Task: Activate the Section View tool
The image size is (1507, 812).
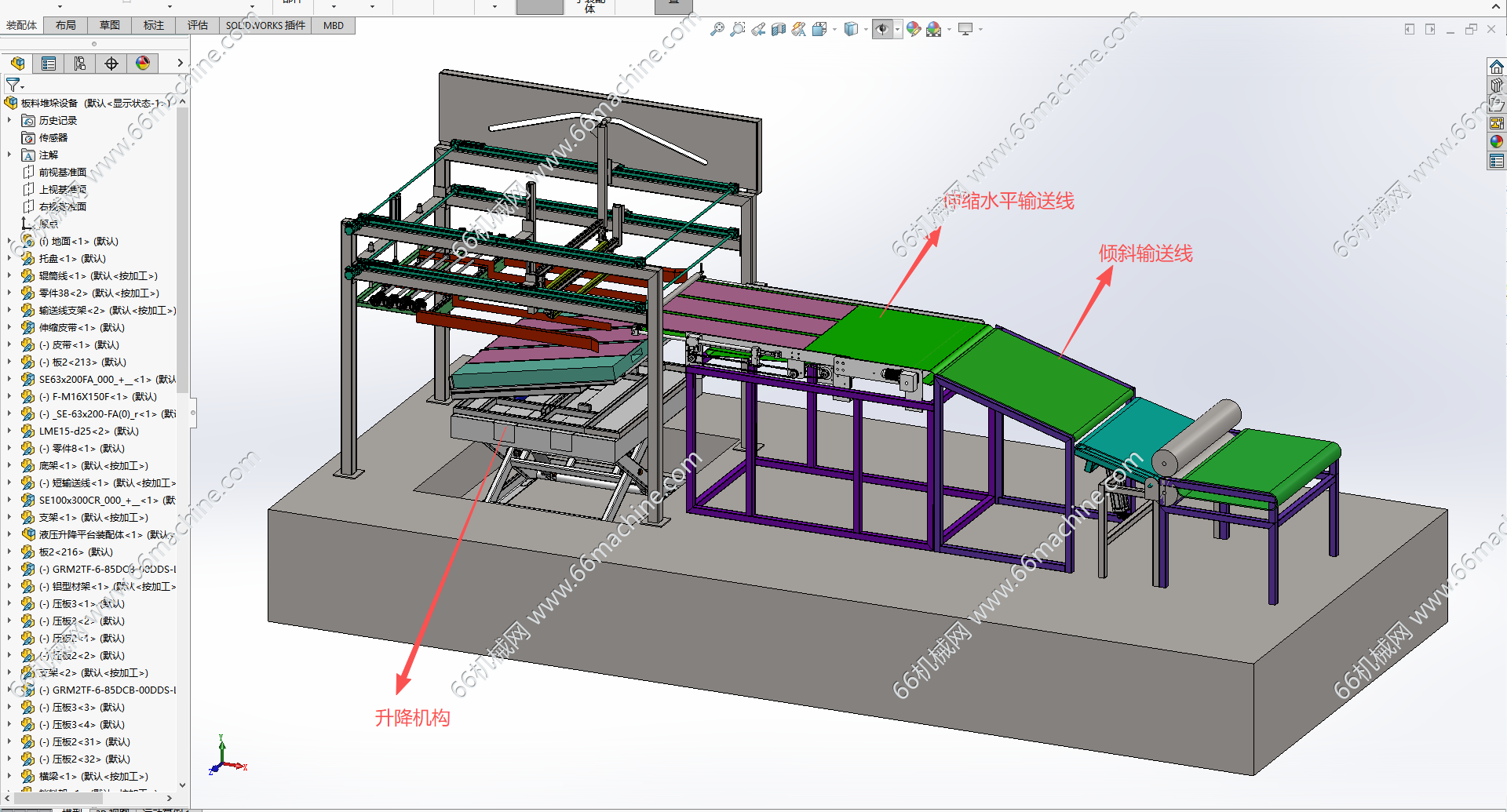Action: coord(779,29)
